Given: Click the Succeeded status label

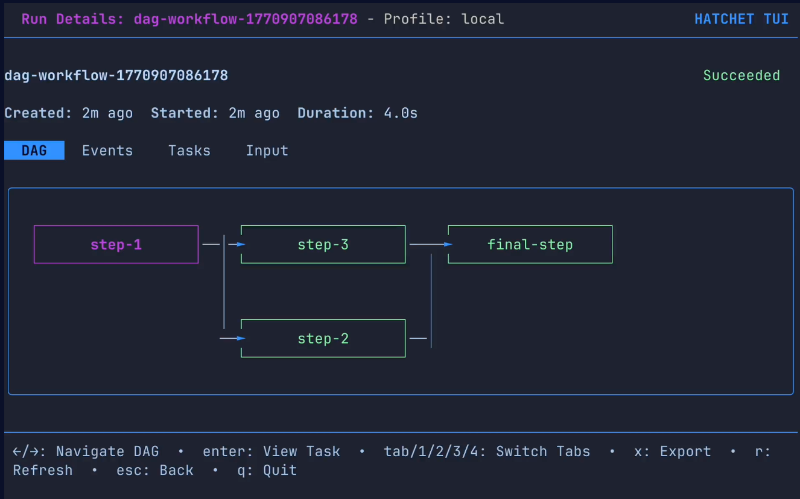Looking at the screenshot, I should click(x=741, y=76).
